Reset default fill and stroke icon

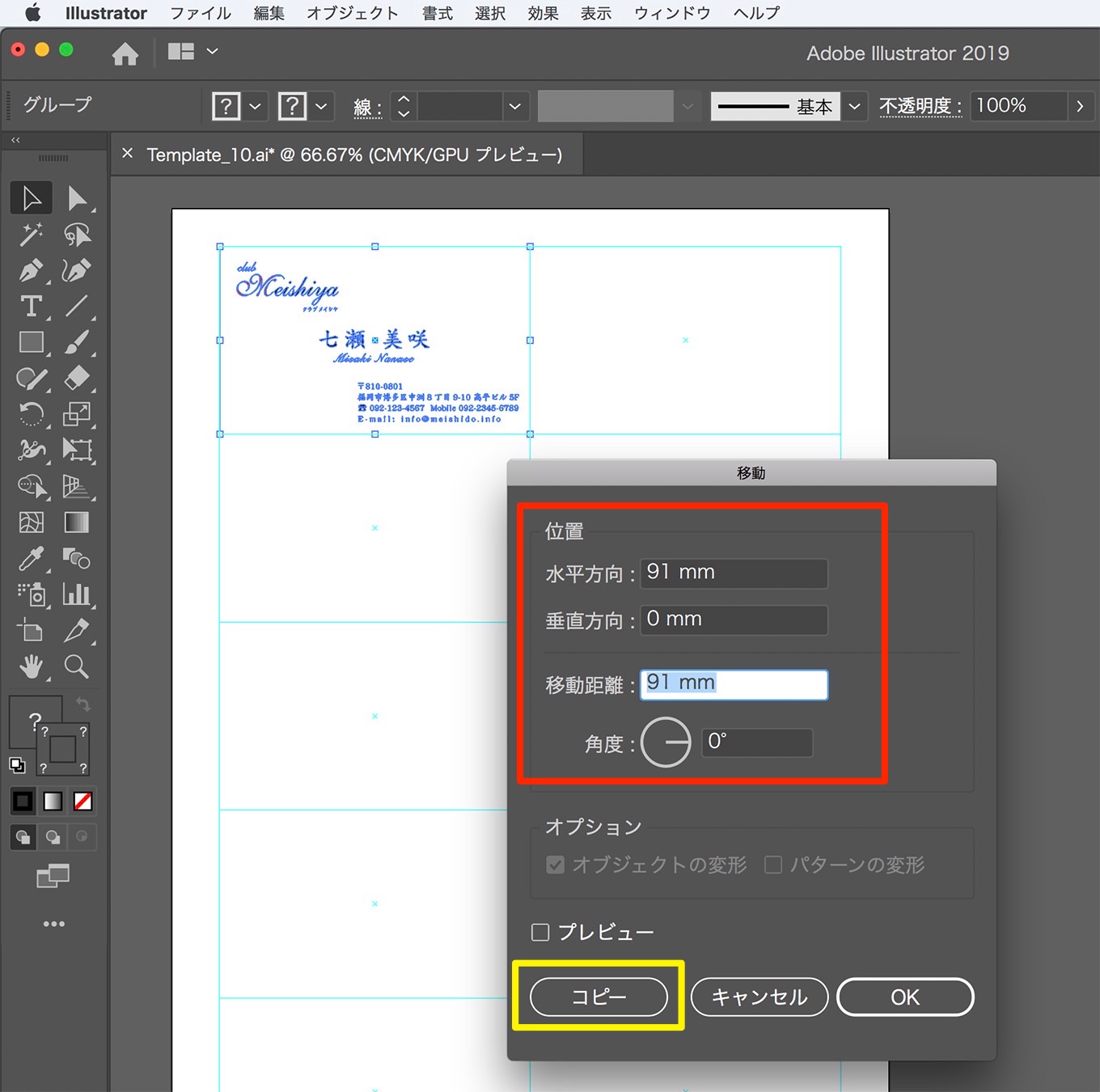[x=17, y=764]
